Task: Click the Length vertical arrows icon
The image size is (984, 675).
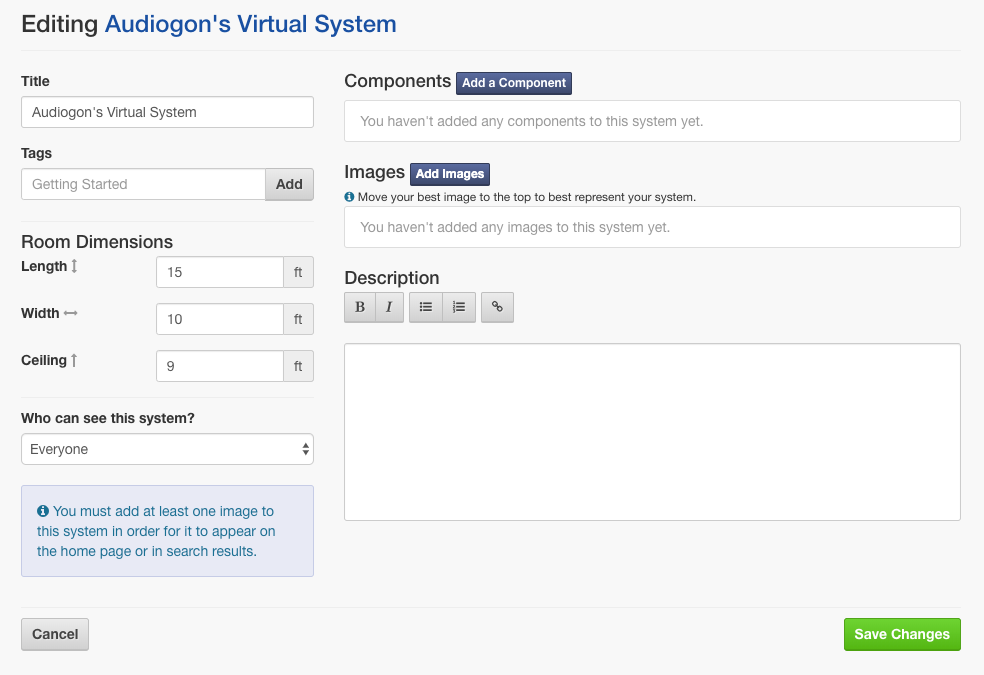Action: pos(74,266)
